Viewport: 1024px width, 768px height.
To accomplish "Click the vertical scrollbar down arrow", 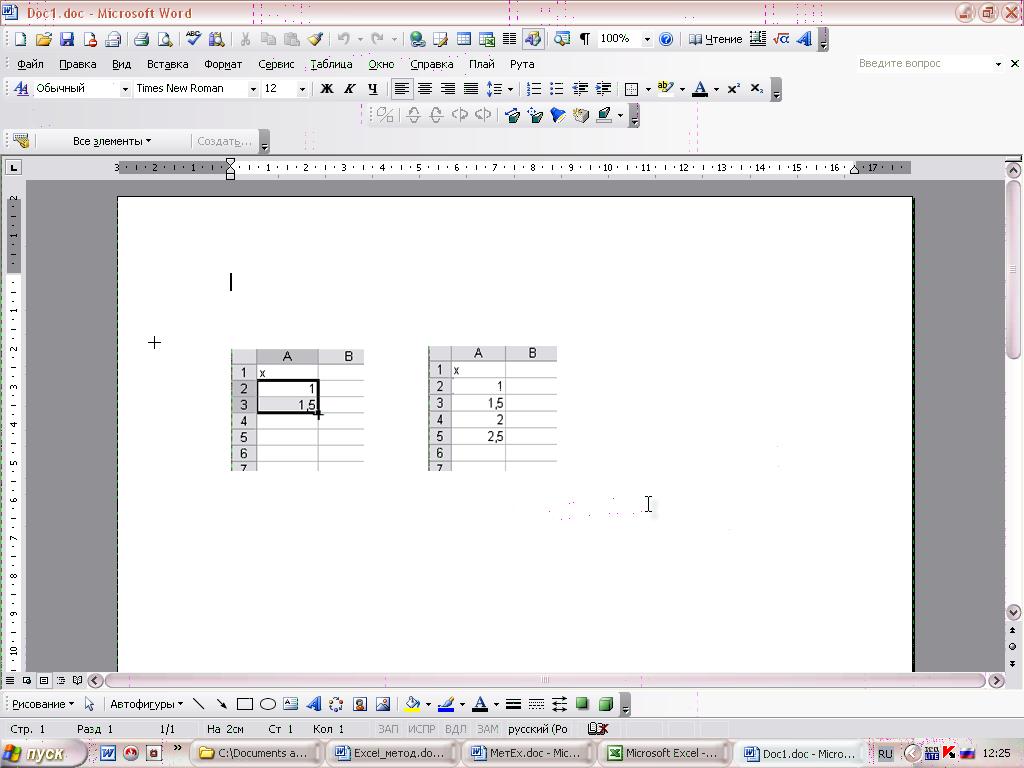I will [1013, 612].
